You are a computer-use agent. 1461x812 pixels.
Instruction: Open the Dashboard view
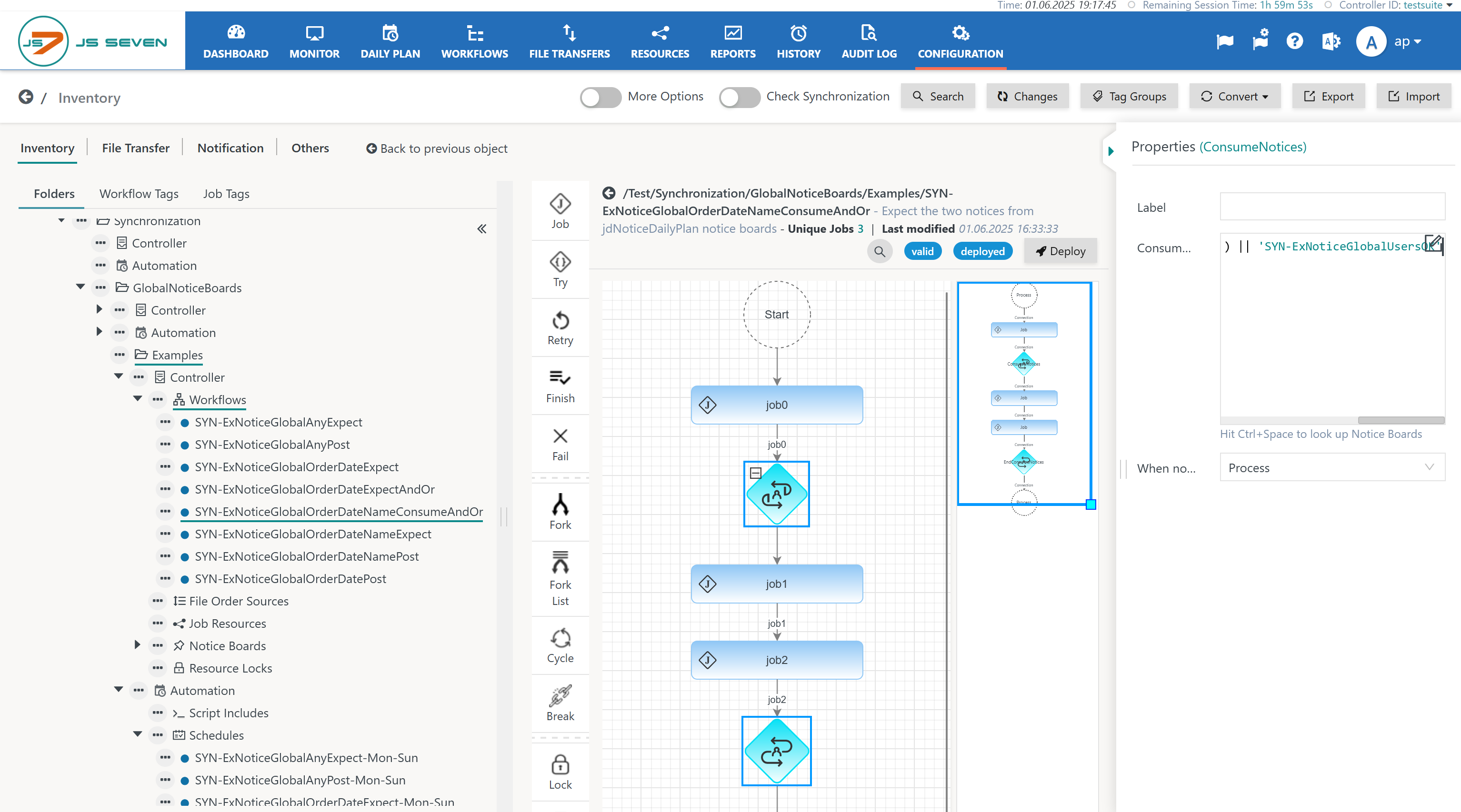235,41
